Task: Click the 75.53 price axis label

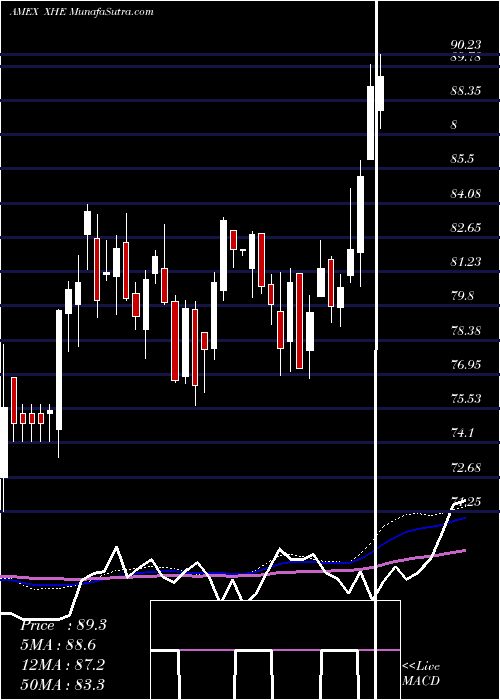Action: 466,399
